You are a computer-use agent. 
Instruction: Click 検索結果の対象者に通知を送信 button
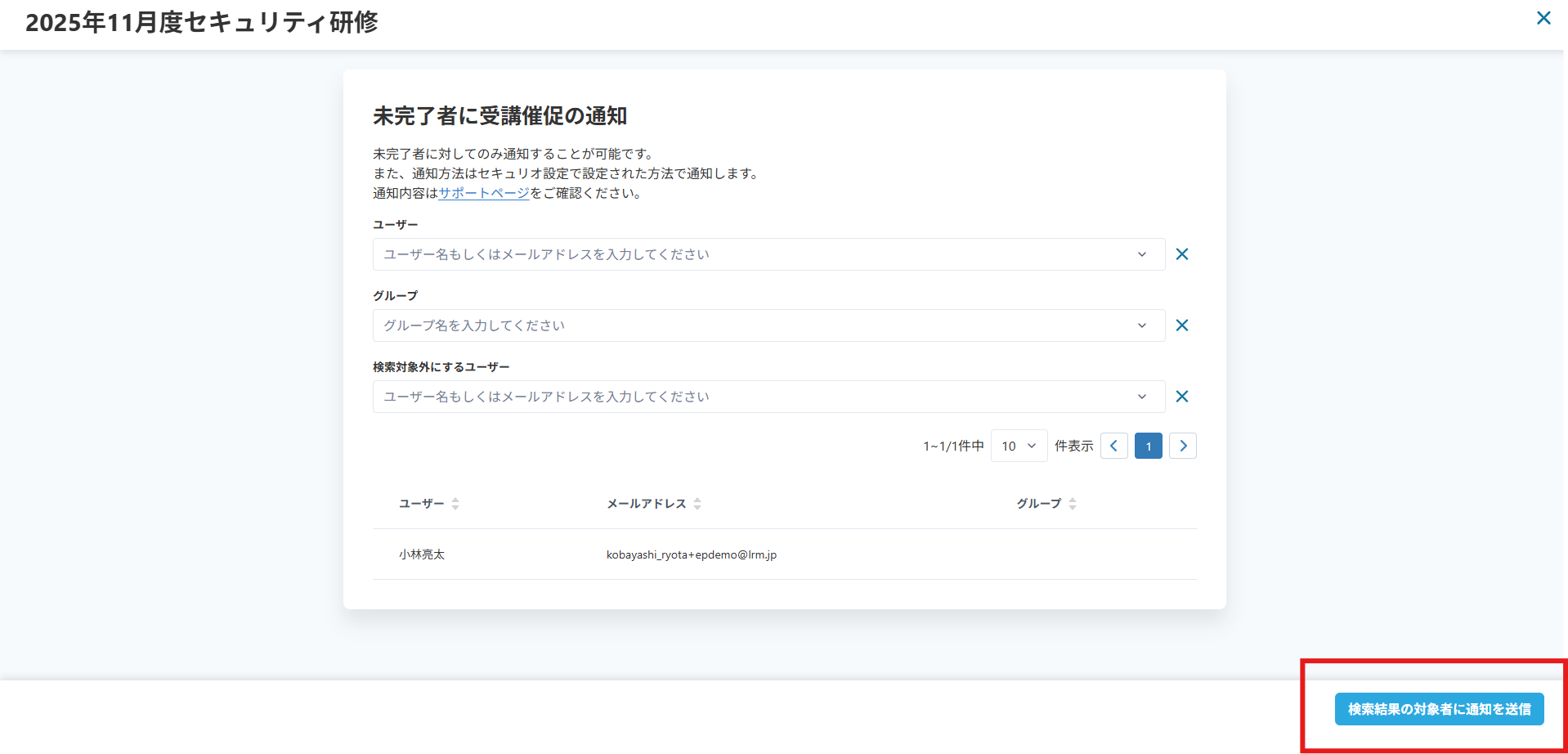click(x=1439, y=709)
